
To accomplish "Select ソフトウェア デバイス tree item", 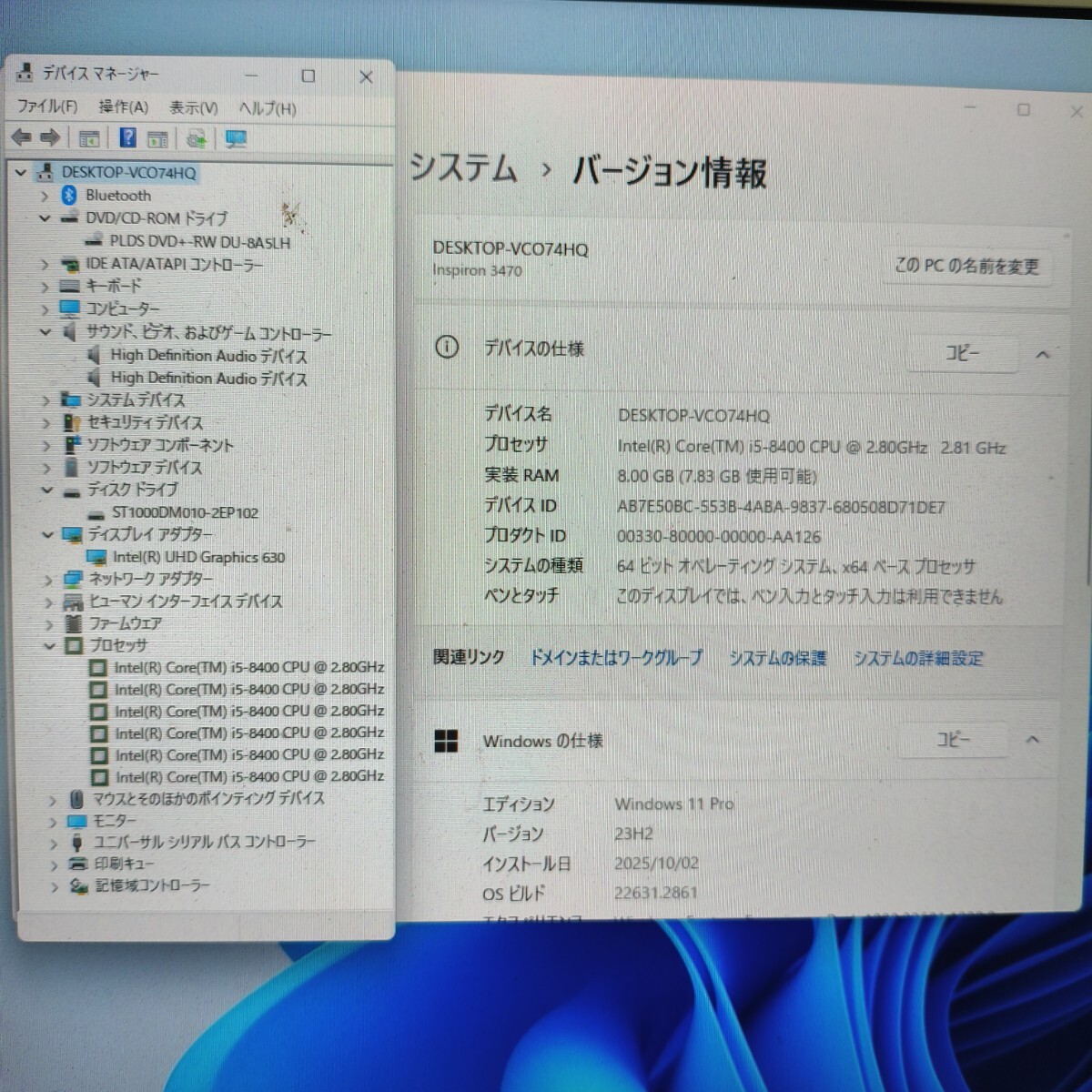I will [145, 468].
